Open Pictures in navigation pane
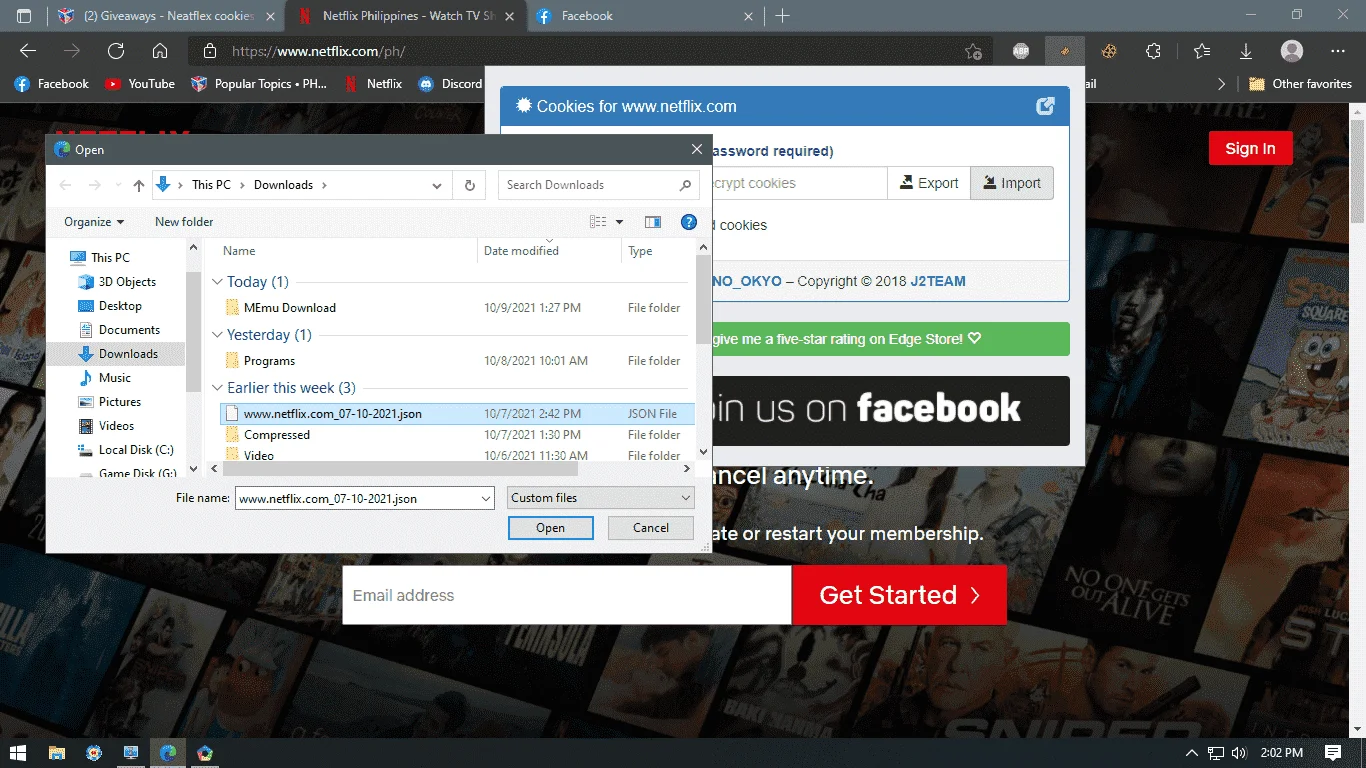 coord(120,402)
